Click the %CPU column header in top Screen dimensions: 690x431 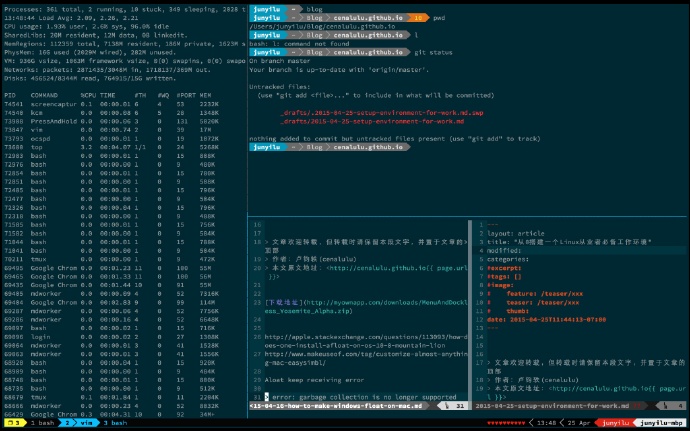[x=88, y=96]
